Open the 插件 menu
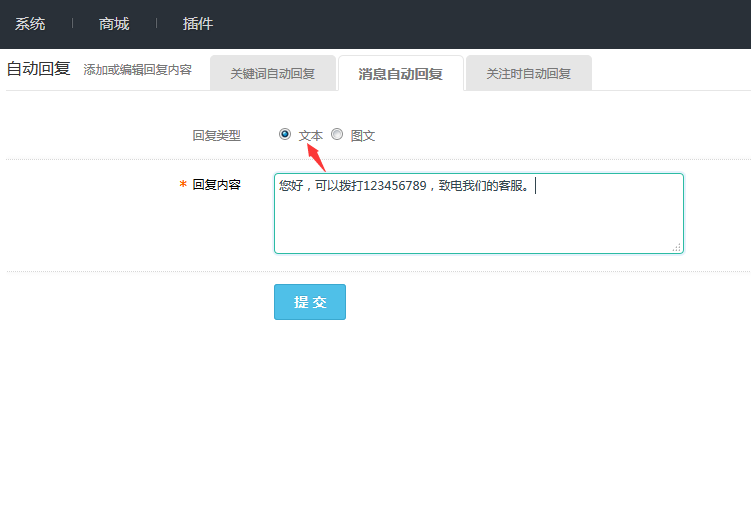This screenshot has width=751, height=520. (198, 23)
